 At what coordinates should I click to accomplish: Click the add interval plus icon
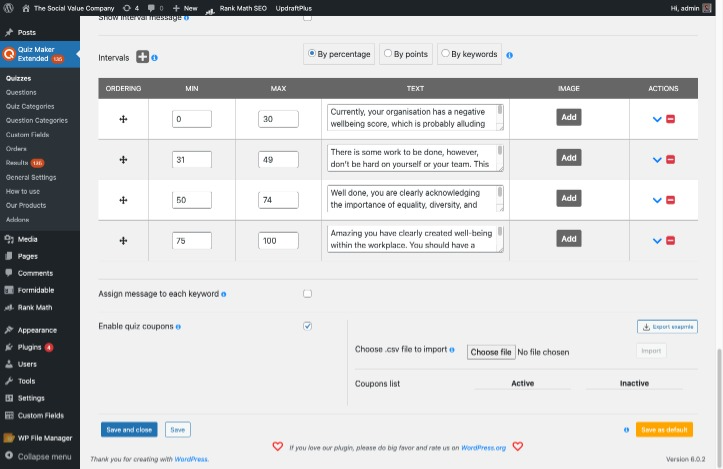[142, 57]
